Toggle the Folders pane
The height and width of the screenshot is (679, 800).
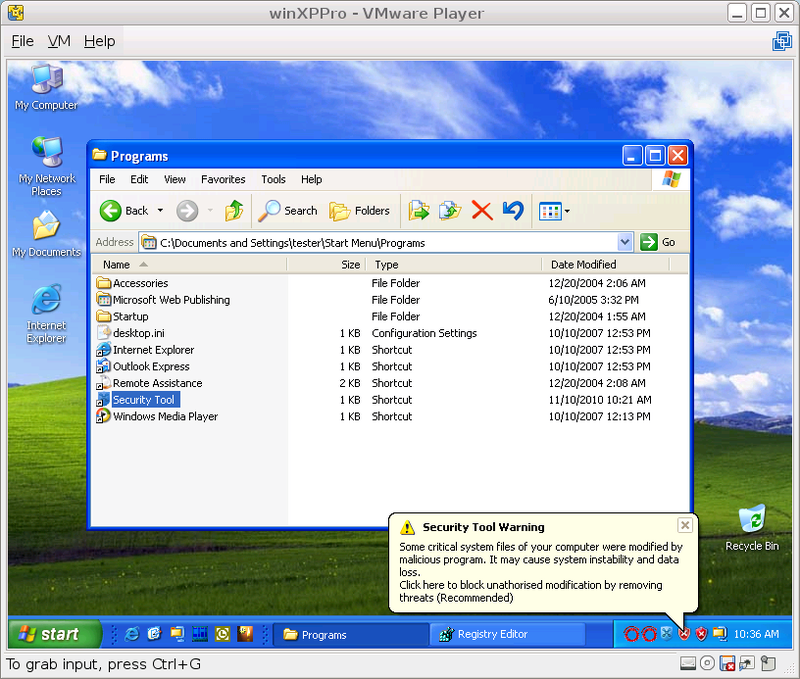click(359, 211)
